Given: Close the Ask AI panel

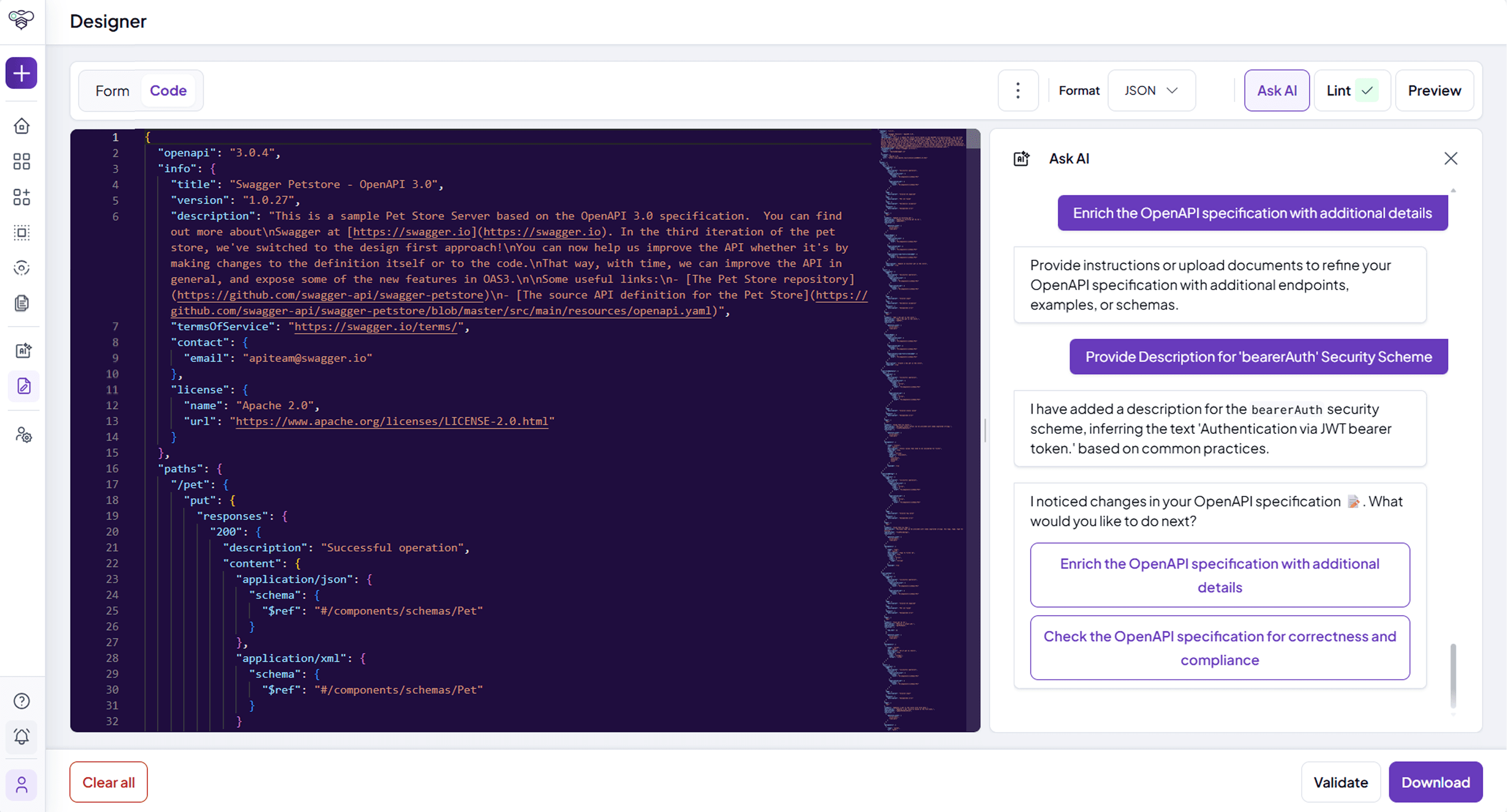Looking at the screenshot, I should (1450, 159).
